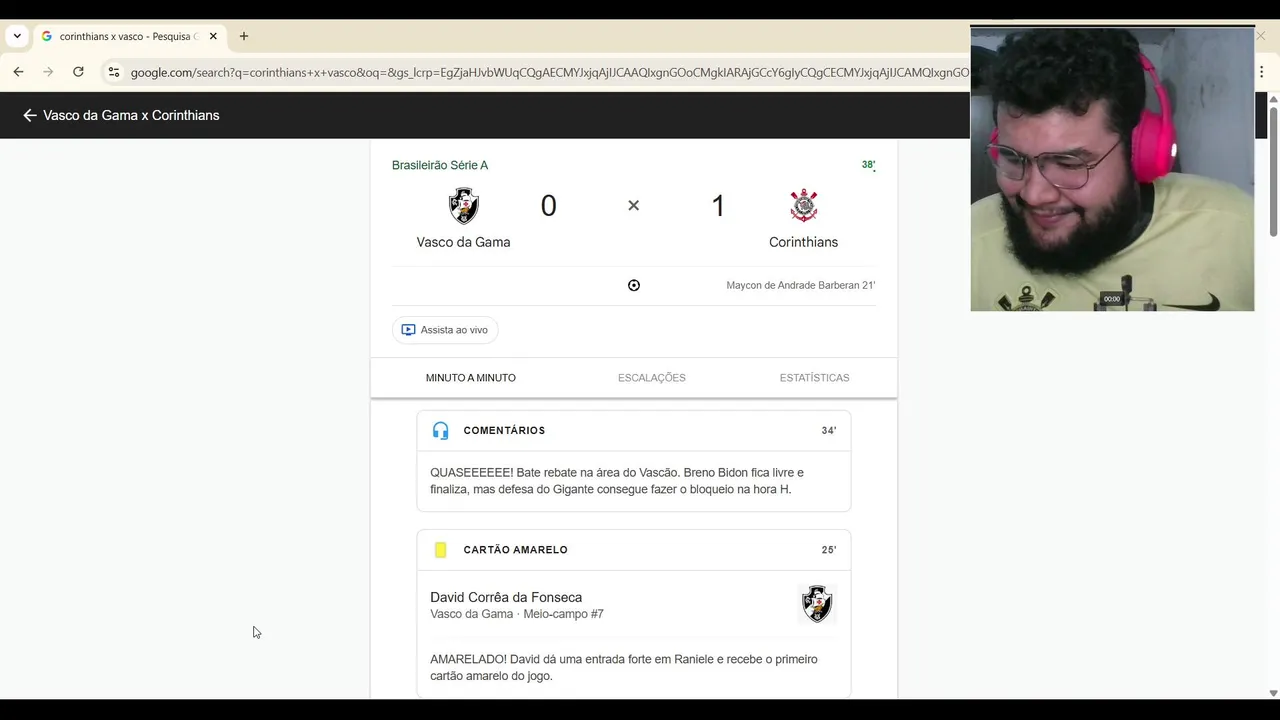View site information icon in address bar
The image size is (1280, 720).
pyautogui.click(x=113, y=72)
